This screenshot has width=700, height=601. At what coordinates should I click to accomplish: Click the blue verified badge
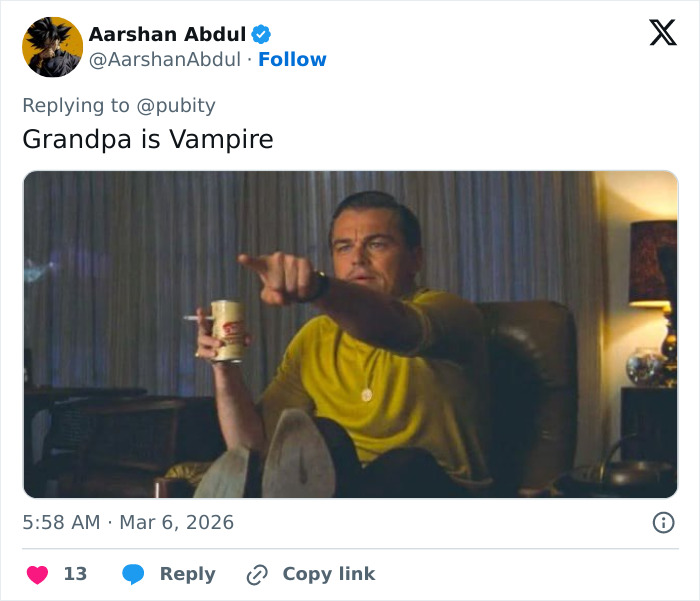262,34
